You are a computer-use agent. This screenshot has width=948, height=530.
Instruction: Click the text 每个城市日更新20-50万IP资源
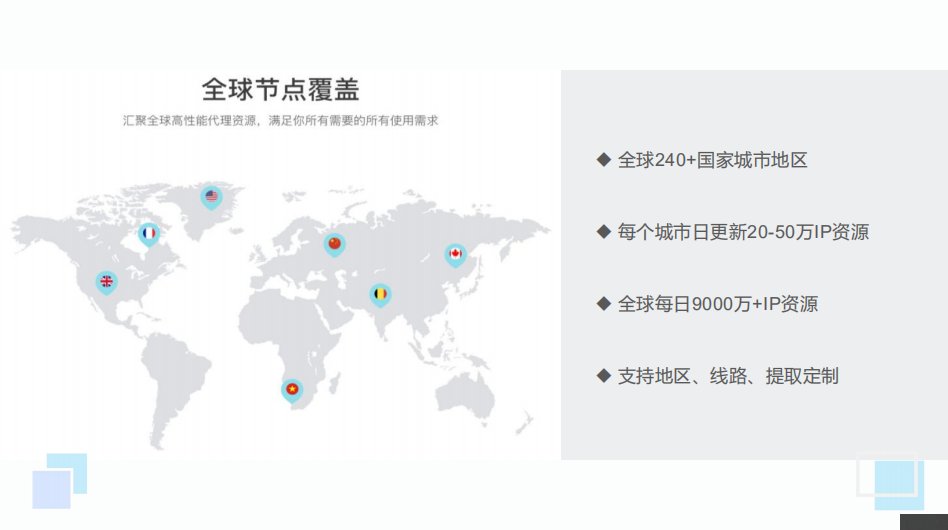743,232
